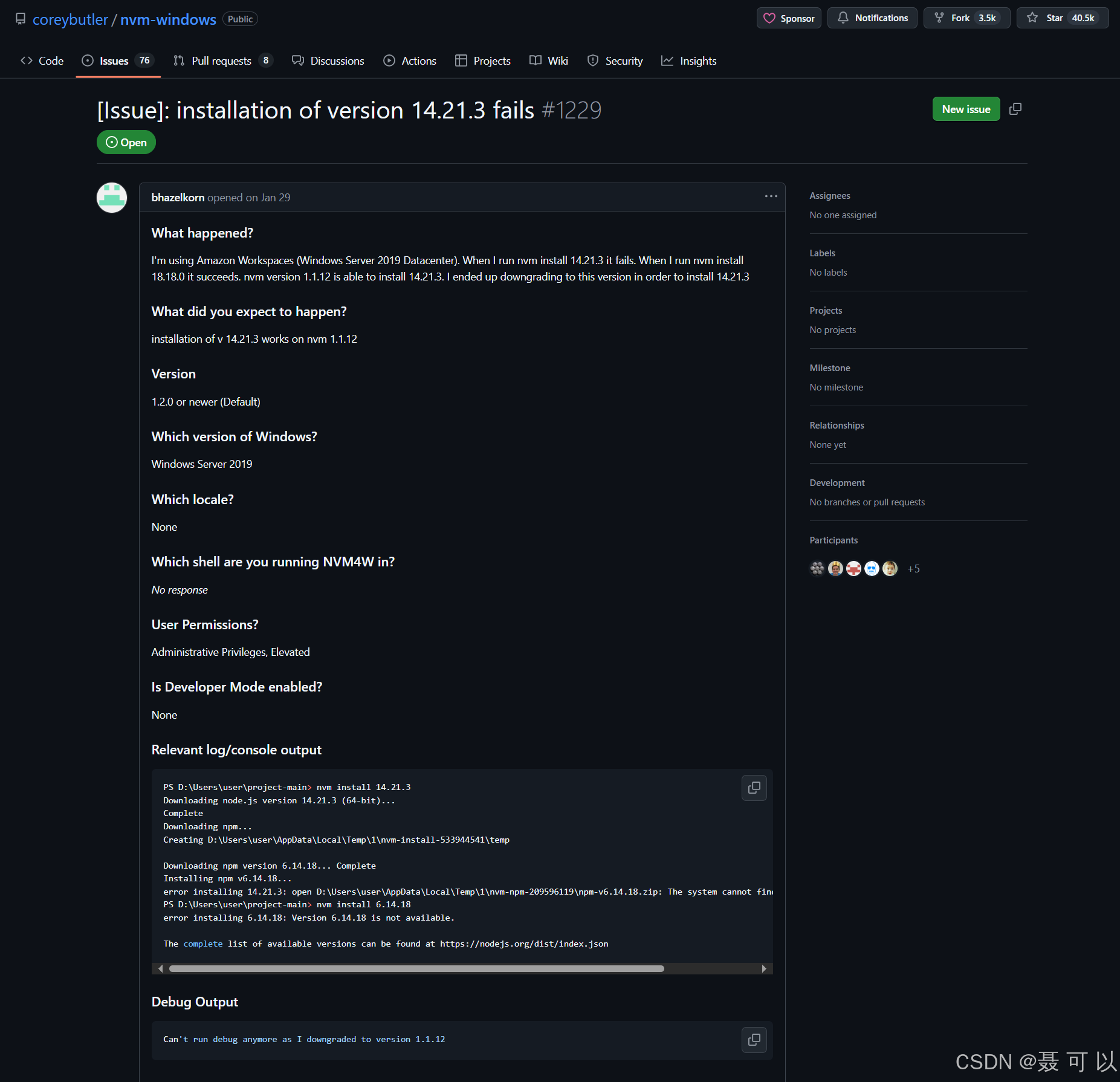This screenshot has width=1120, height=1082.
Task: Click the 'Windows Server 2019' answer text
Action: [x=202, y=464]
